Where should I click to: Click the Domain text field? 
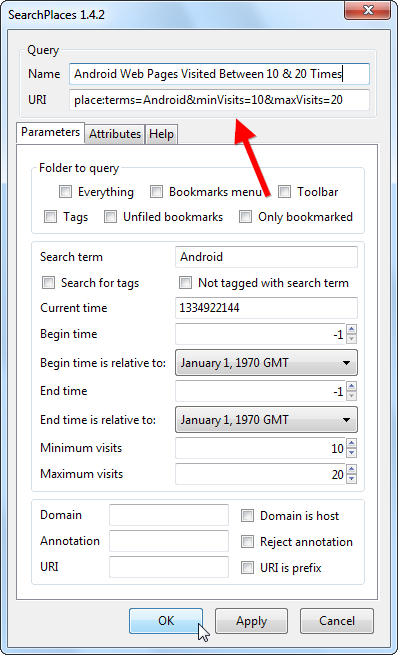[x=169, y=515]
